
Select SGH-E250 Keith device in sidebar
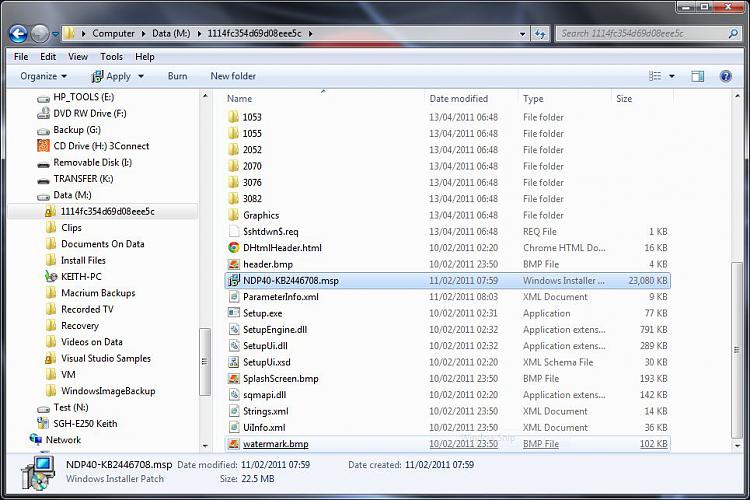click(x=85, y=423)
